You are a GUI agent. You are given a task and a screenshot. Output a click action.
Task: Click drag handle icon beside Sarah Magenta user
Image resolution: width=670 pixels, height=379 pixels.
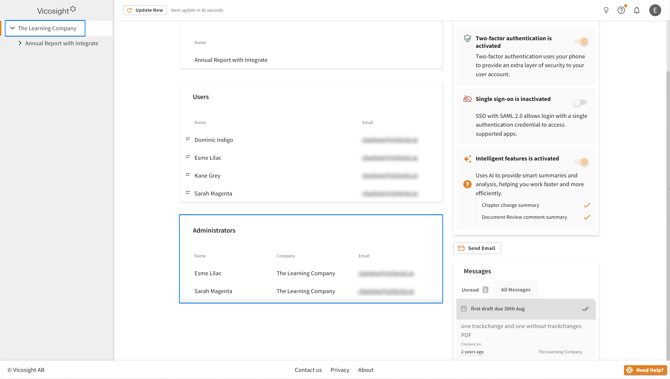[x=188, y=193]
